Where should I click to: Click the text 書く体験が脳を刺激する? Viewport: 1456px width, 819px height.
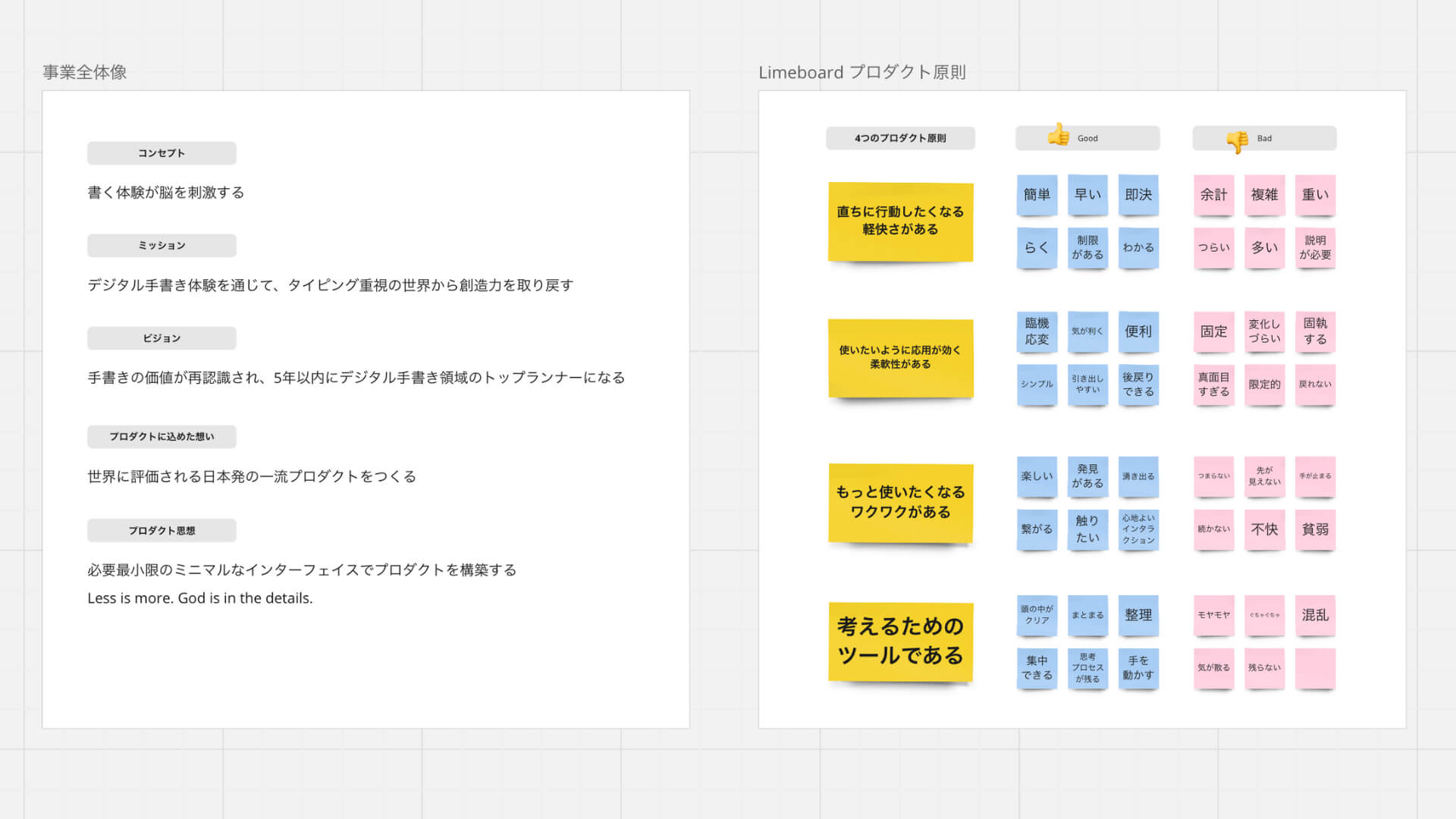click(166, 193)
